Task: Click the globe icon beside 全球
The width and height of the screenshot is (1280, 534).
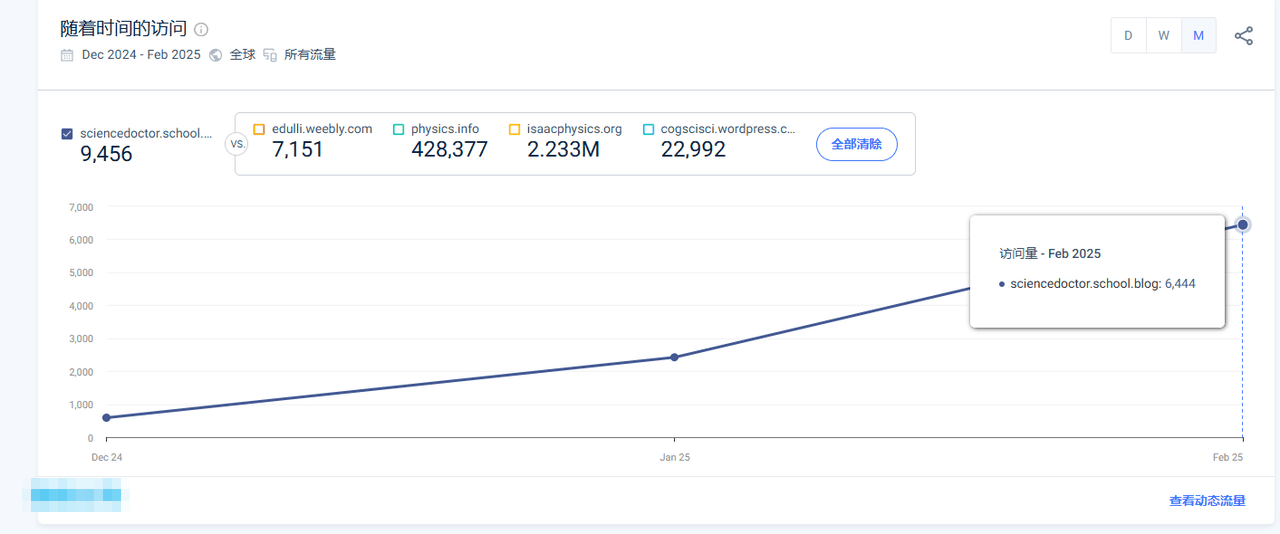Action: (x=215, y=55)
